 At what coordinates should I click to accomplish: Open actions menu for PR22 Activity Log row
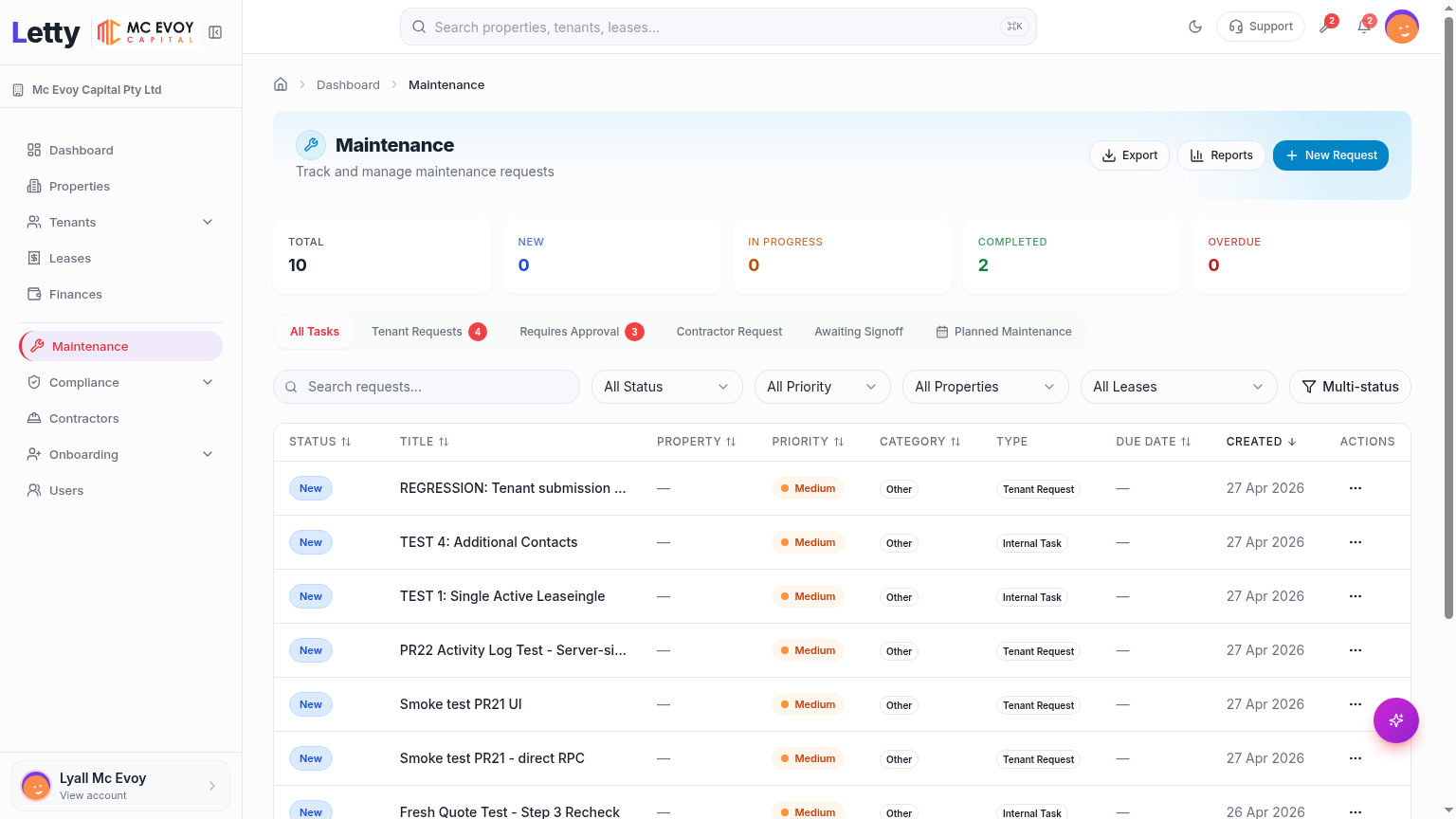pos(1356,650)
